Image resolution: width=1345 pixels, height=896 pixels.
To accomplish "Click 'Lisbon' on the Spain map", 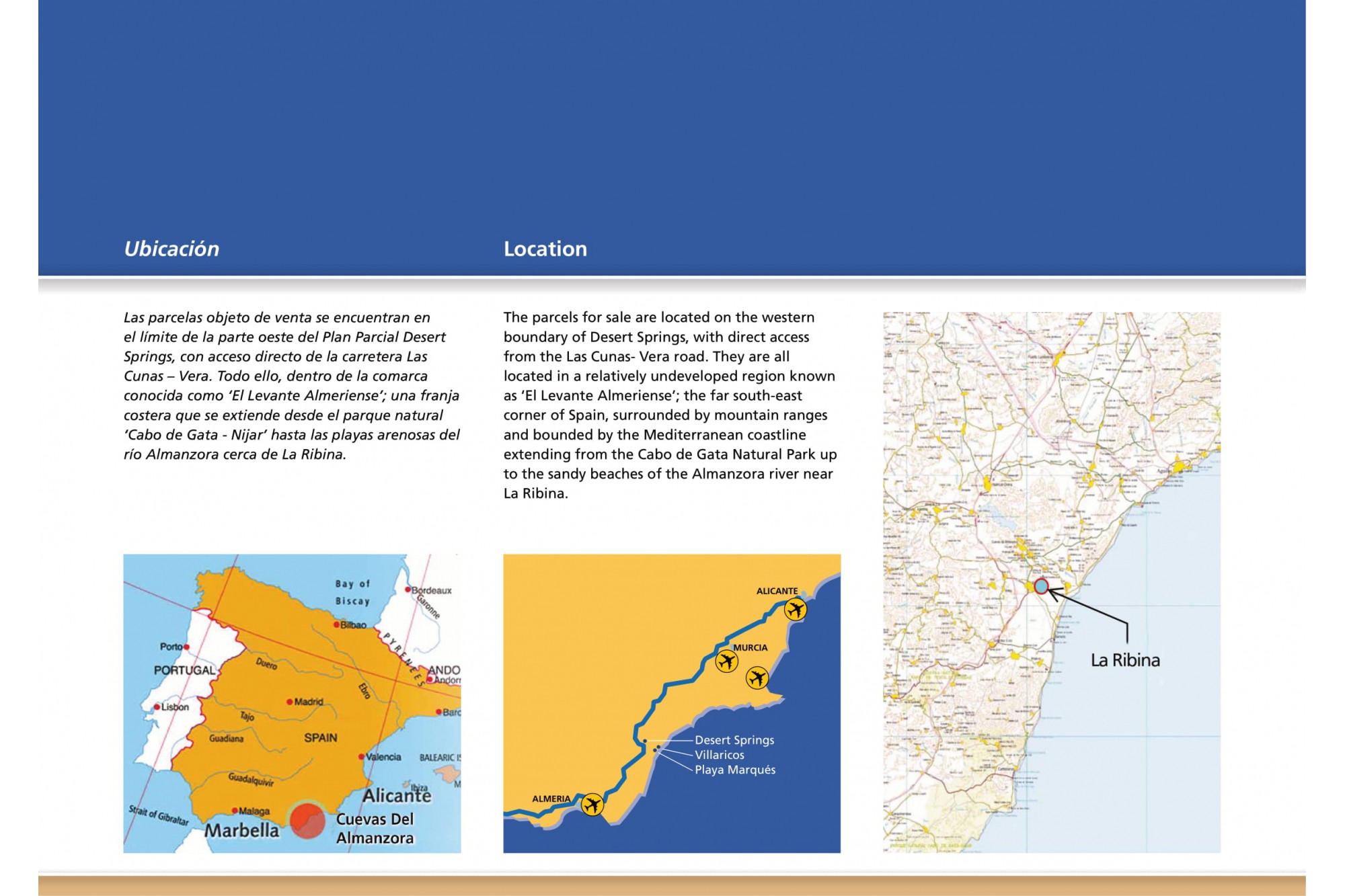I will click(175, 707).
